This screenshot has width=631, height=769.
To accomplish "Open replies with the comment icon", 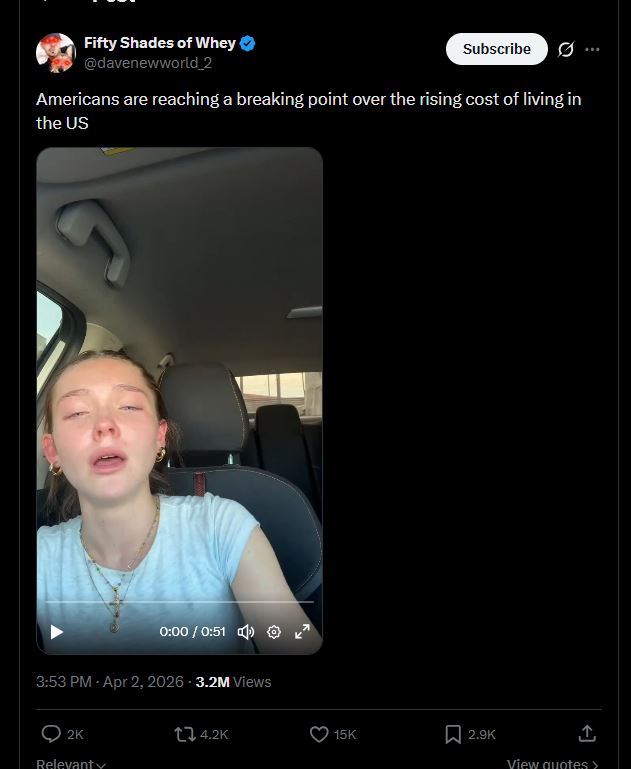I will click(51, 734).
